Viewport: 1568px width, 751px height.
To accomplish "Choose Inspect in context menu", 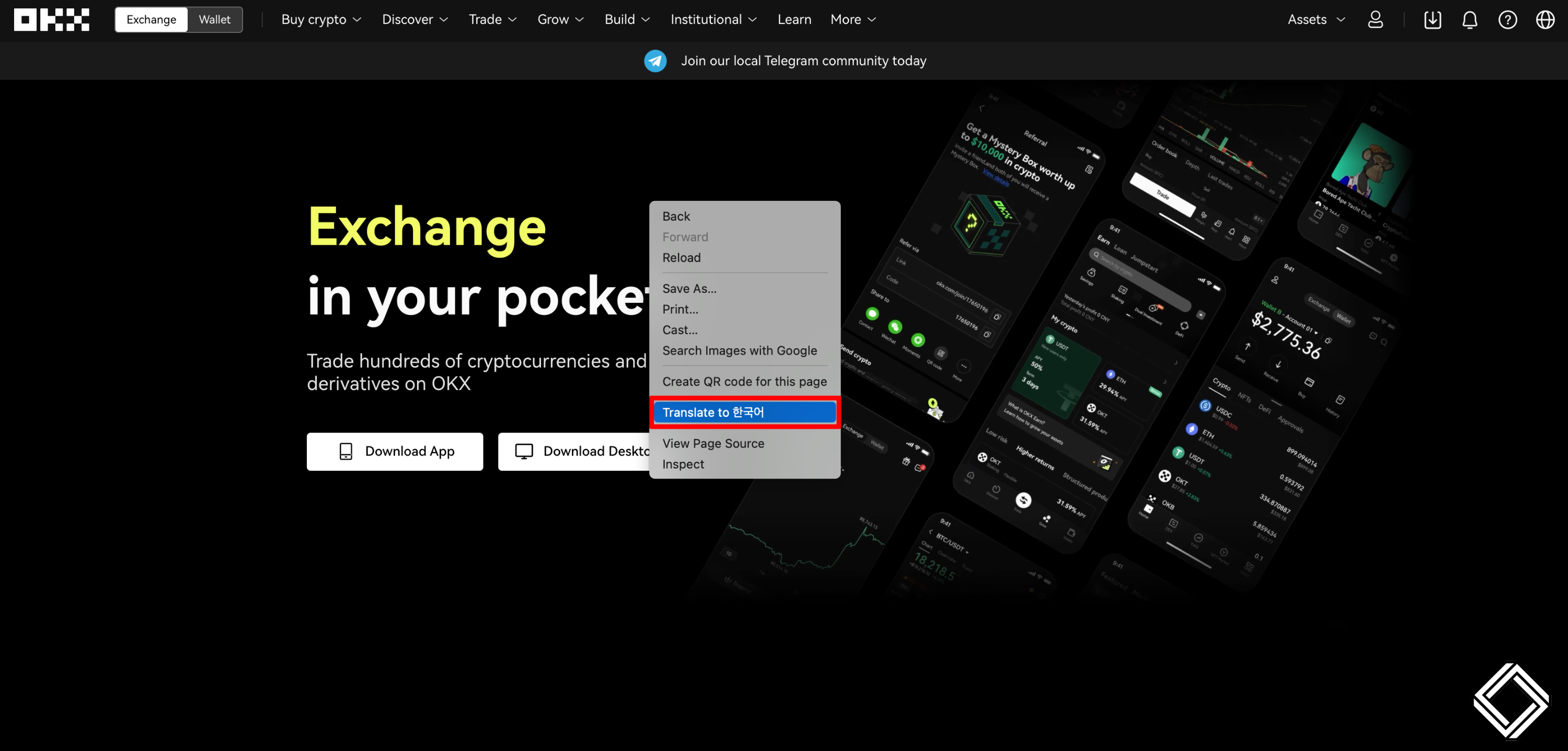I will pos(683,464).
